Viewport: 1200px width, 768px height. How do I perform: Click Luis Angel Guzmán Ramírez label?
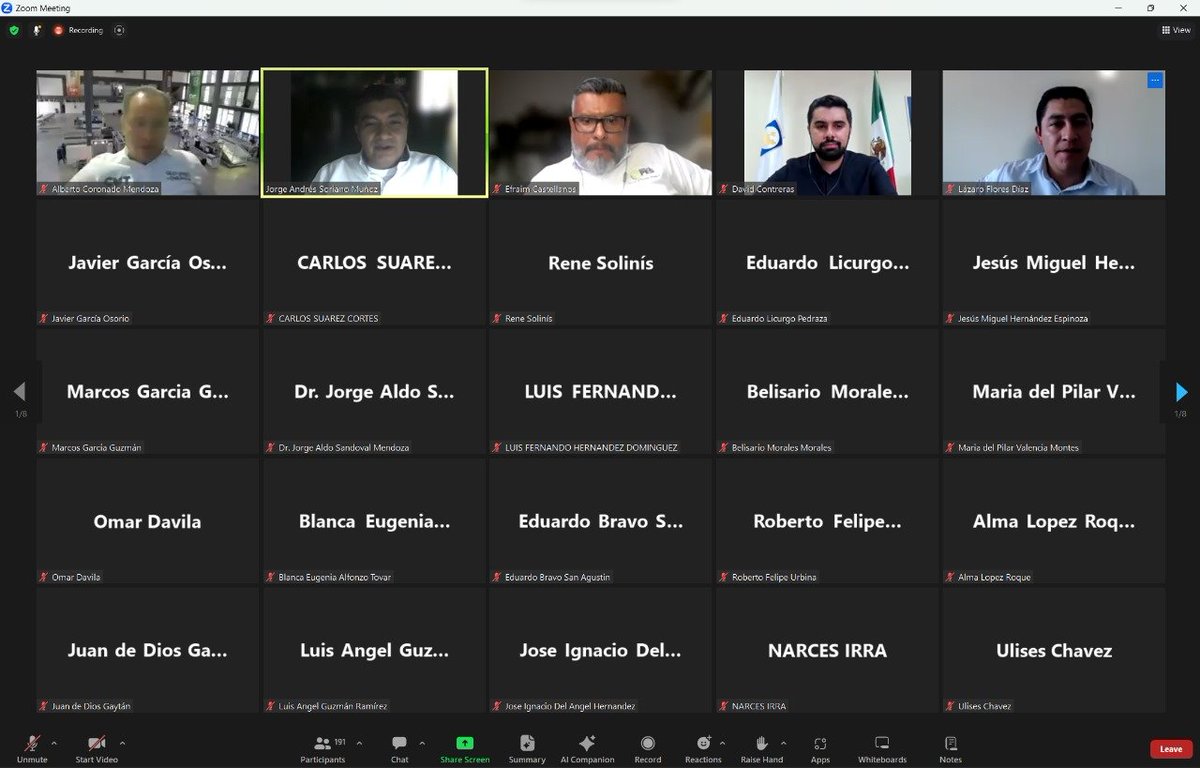pos(333,706)
